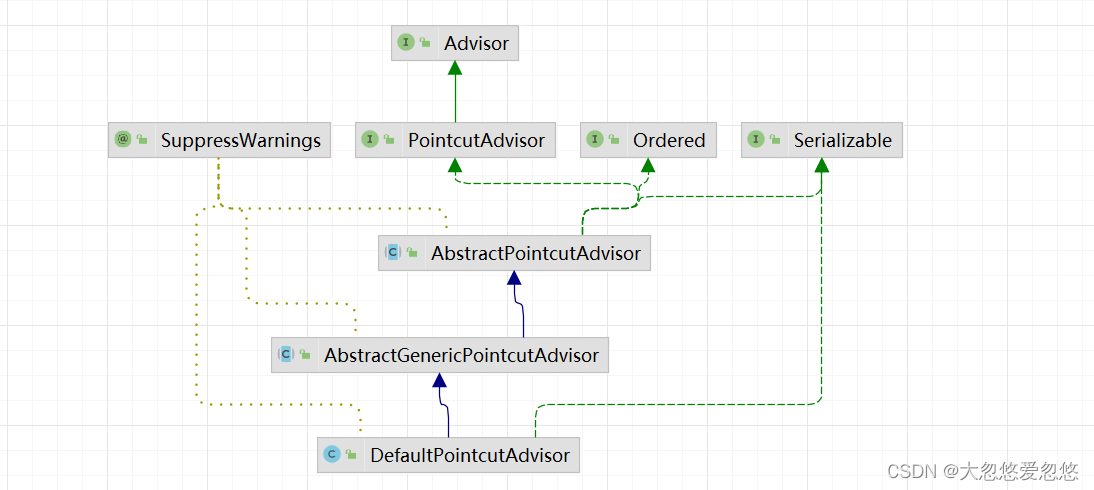
Task: Click the @ annotation icon on SuppressWarnings
Action: point(123,140)
